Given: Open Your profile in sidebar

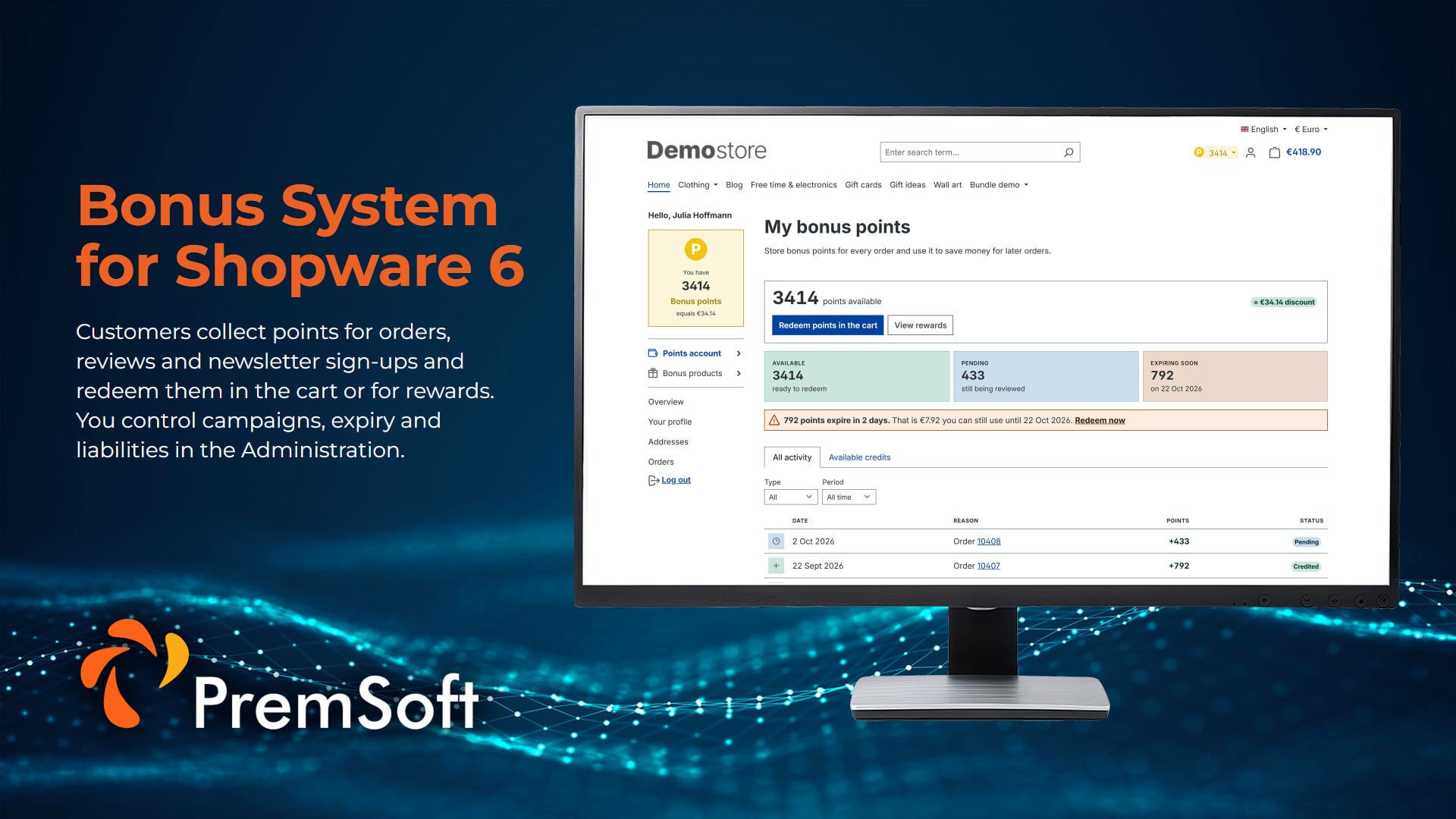Looking at the screenshot, I should 670,422.
